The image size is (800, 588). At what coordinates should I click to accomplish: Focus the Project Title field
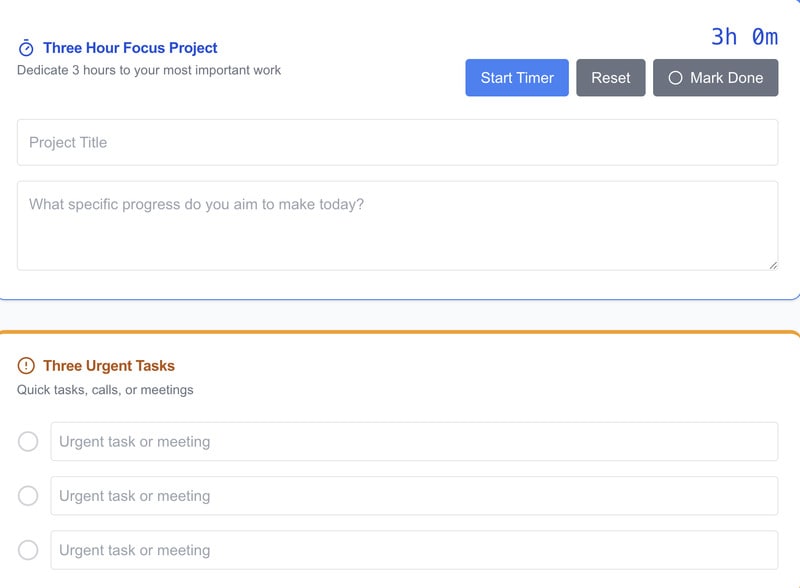397,142
